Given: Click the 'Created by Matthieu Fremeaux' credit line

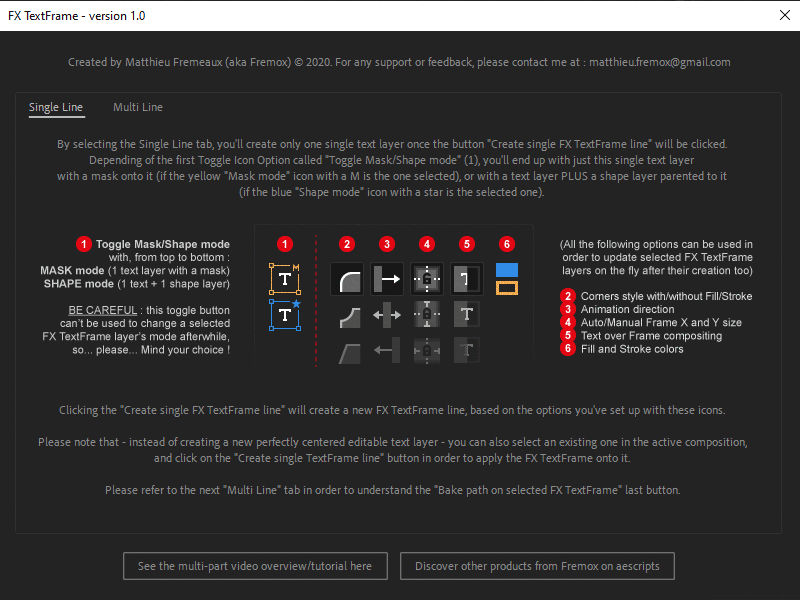Looking at the screenshot, I should pyautogui.click(x=399, y=62).
